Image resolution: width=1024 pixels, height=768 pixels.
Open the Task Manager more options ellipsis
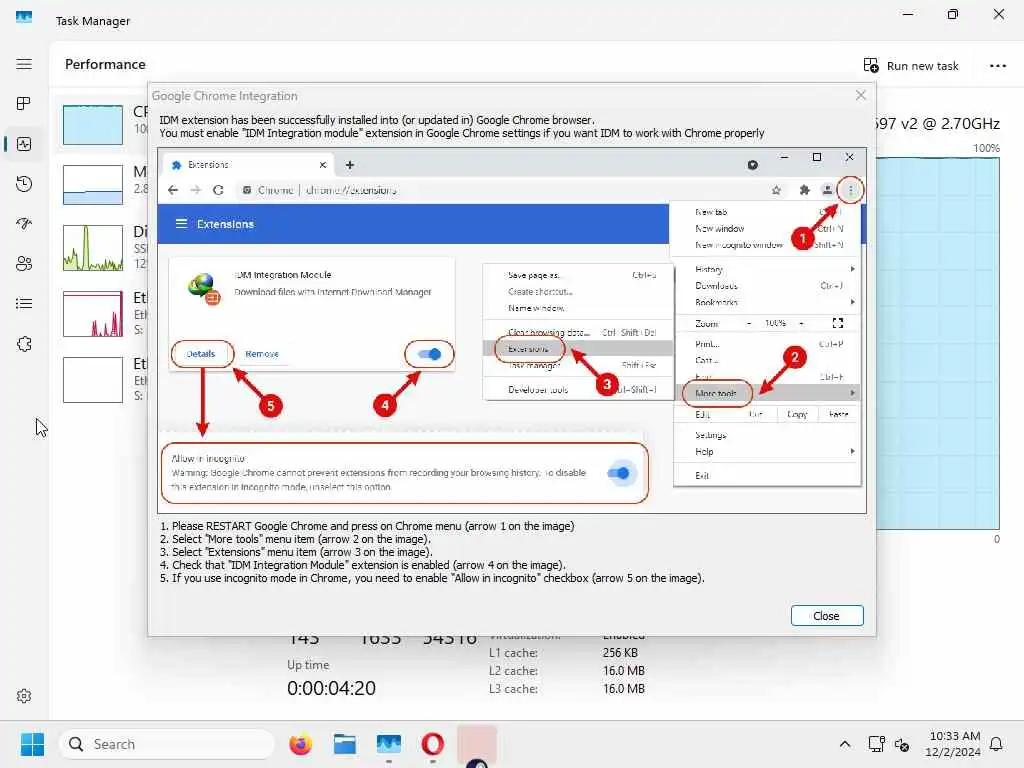coord(997,65)
